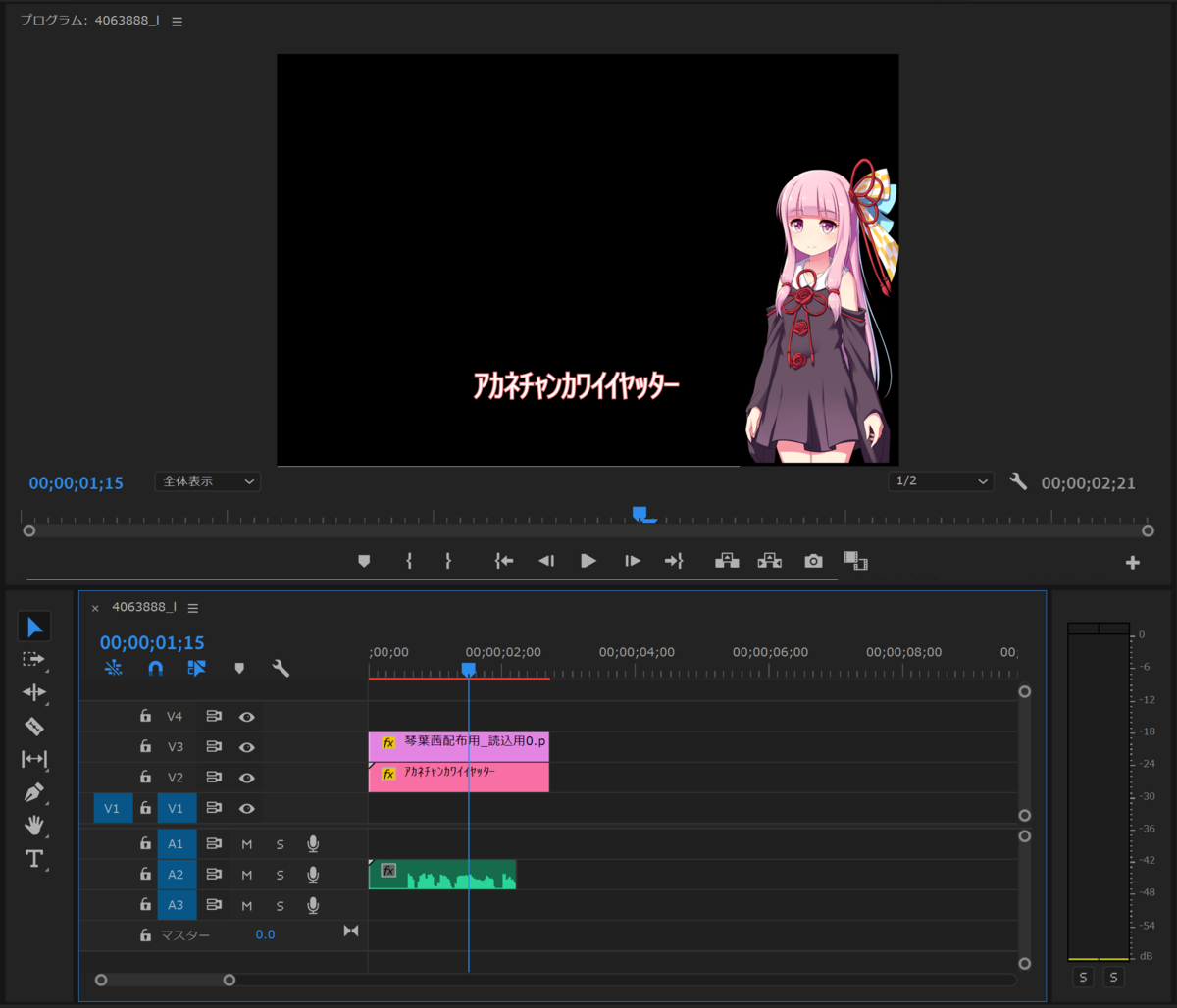1177x1008 pixels.
Task: Toggle timeline Snap magnet icon
Action: click(x=155, y=669)
